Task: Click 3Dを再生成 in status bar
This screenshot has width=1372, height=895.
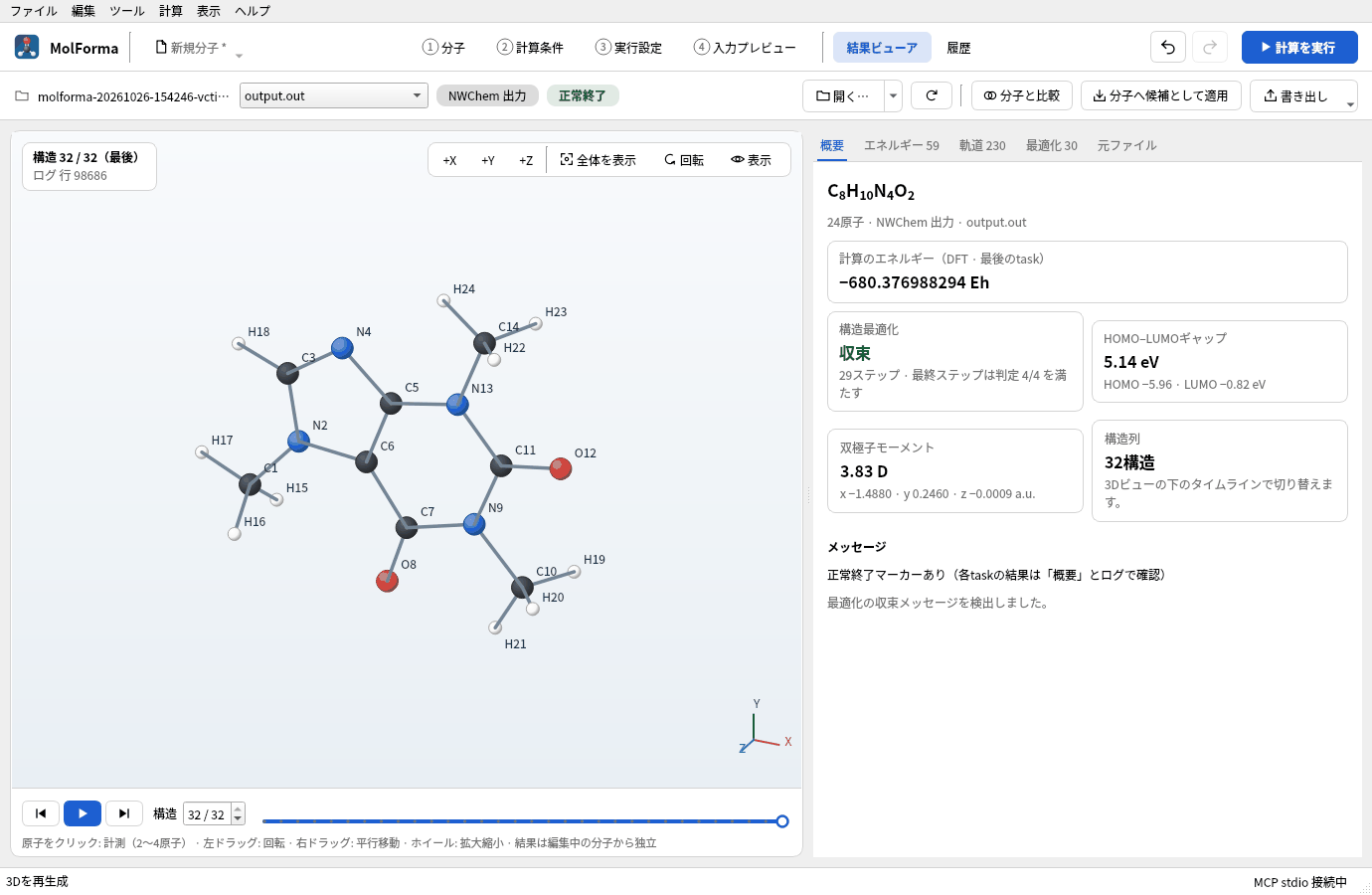Action: click(38, 882)
